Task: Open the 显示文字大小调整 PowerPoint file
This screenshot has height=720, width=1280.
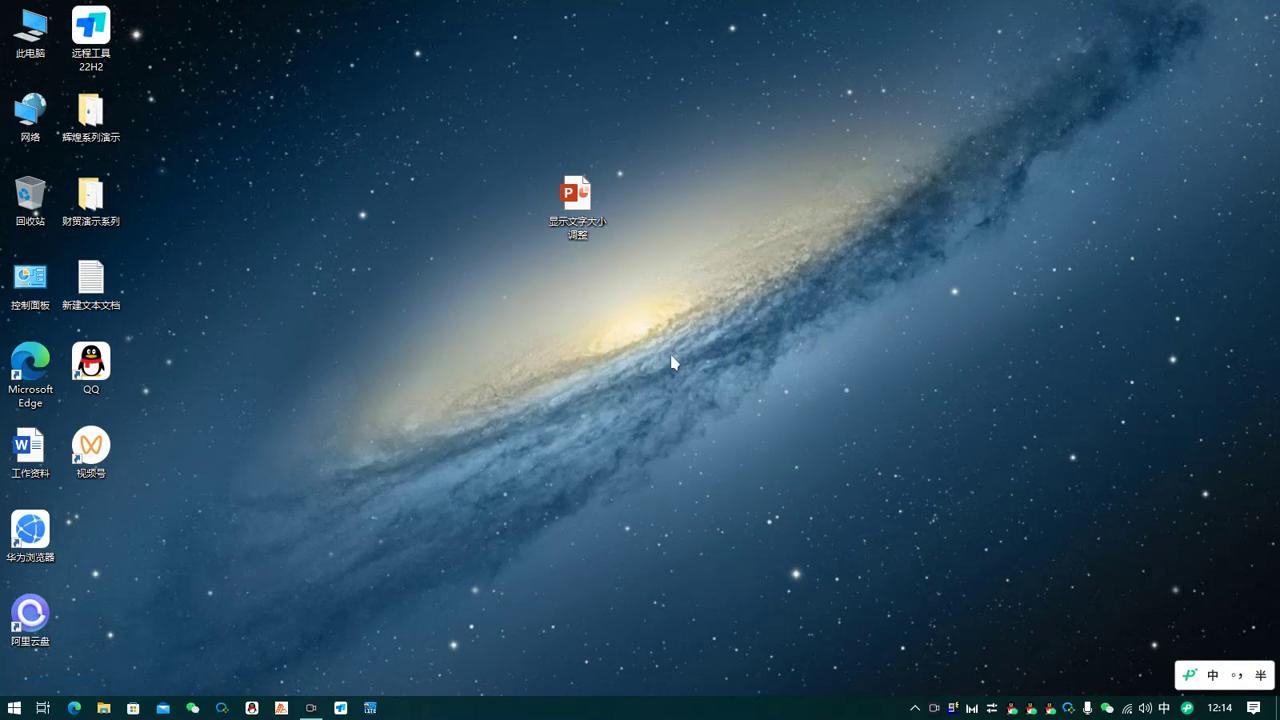Action: (x=577, y=194)
